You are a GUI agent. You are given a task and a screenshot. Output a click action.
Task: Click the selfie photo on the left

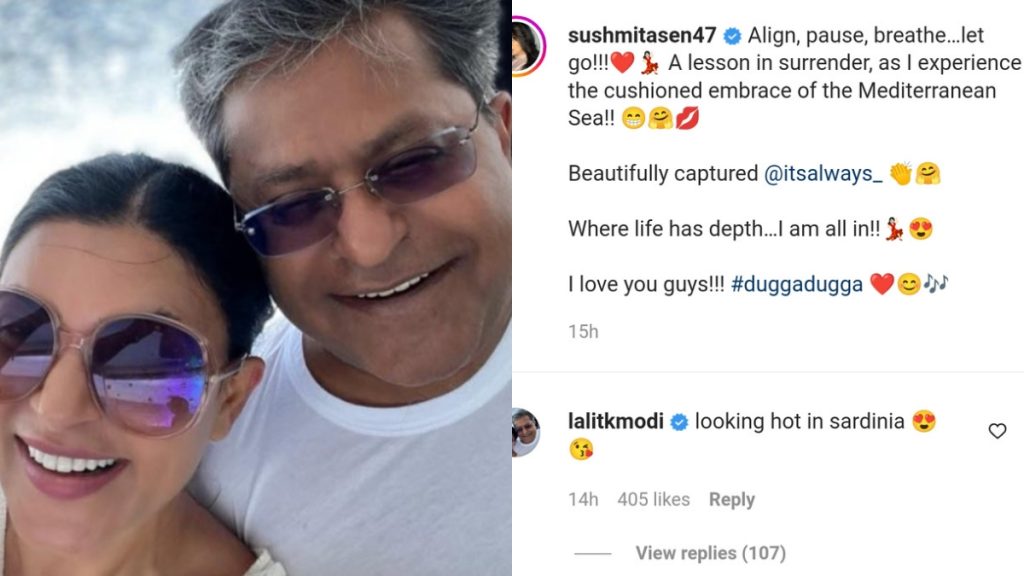255,288
